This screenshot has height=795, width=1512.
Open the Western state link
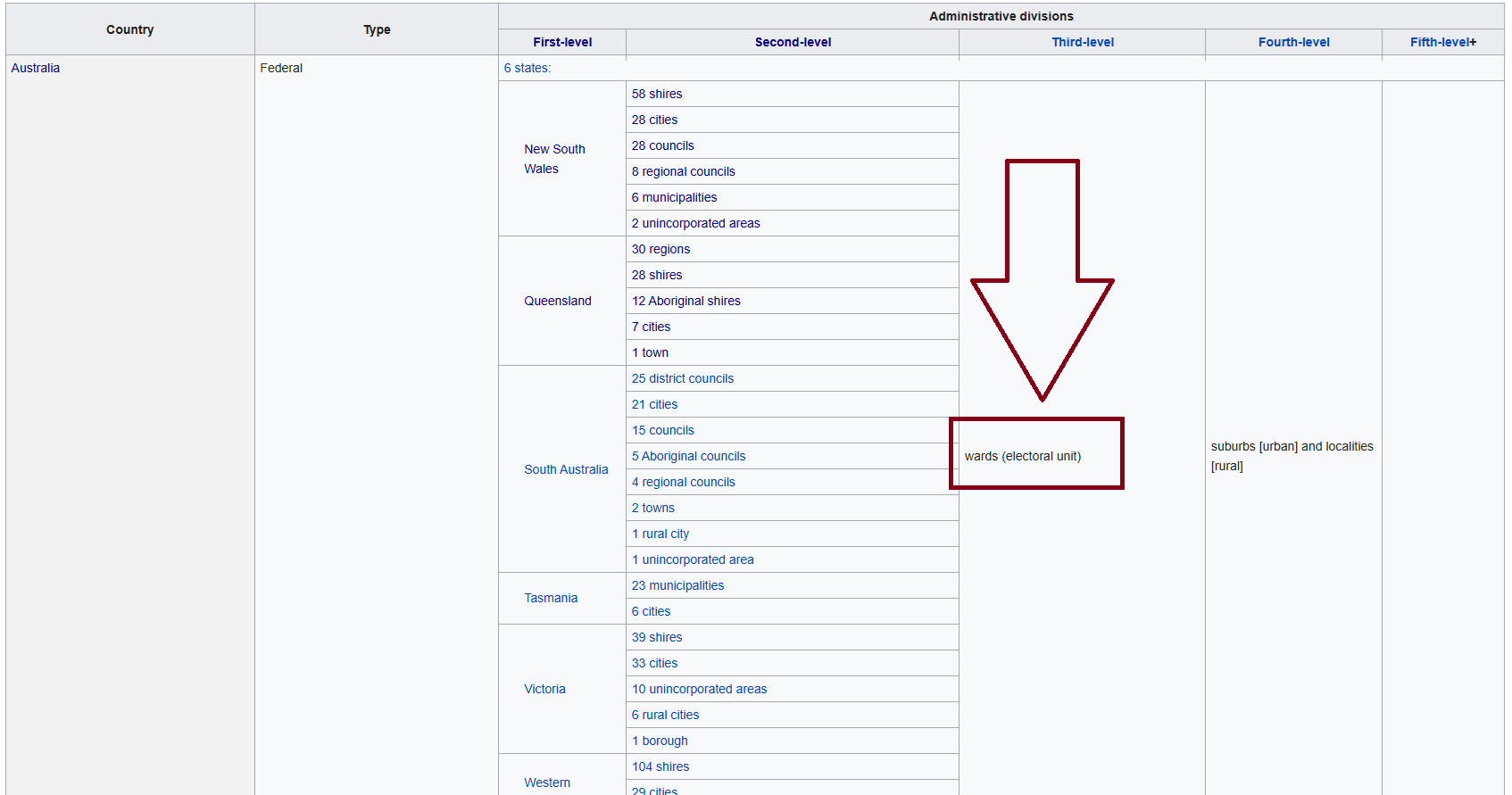[547, 783]
